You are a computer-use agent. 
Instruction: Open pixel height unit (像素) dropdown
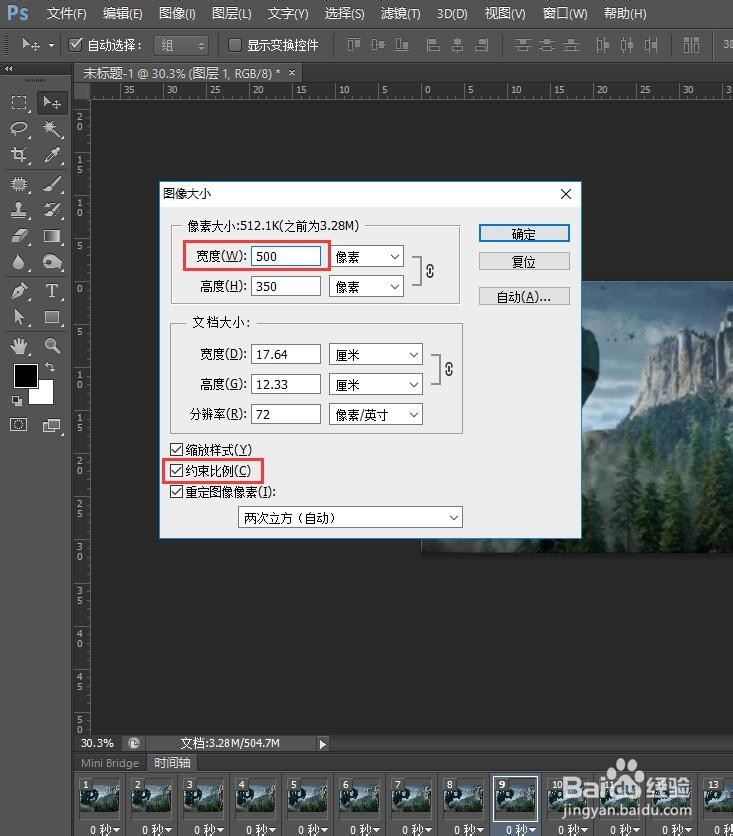pos(367,287)
